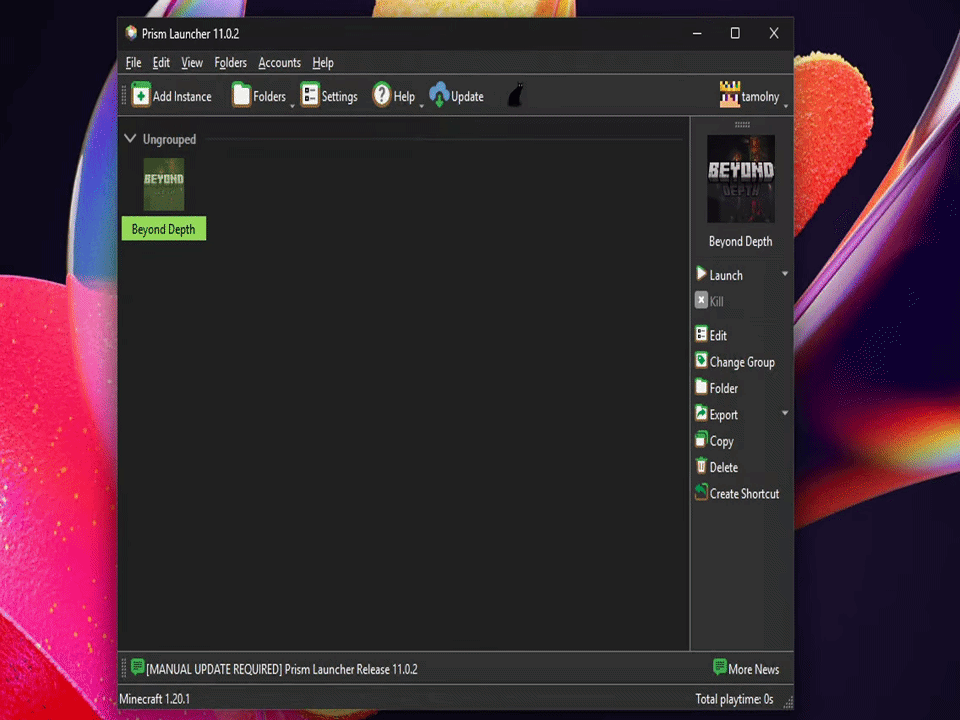
Task: Click the highlighted Beyond Depth instance label
Action: pyautogui.click(x=163, y=229)
